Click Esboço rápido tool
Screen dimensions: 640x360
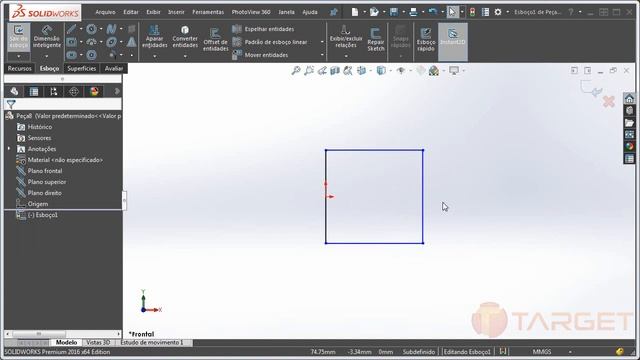[x=426, y=39]
